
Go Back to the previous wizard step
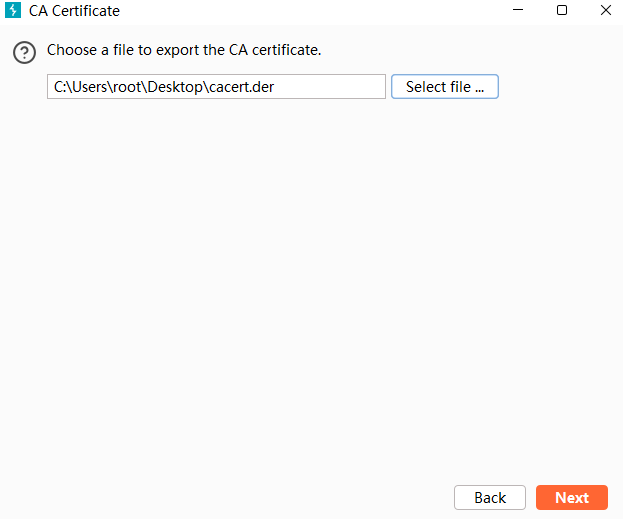pyautogui.click(x=490, y=498)
